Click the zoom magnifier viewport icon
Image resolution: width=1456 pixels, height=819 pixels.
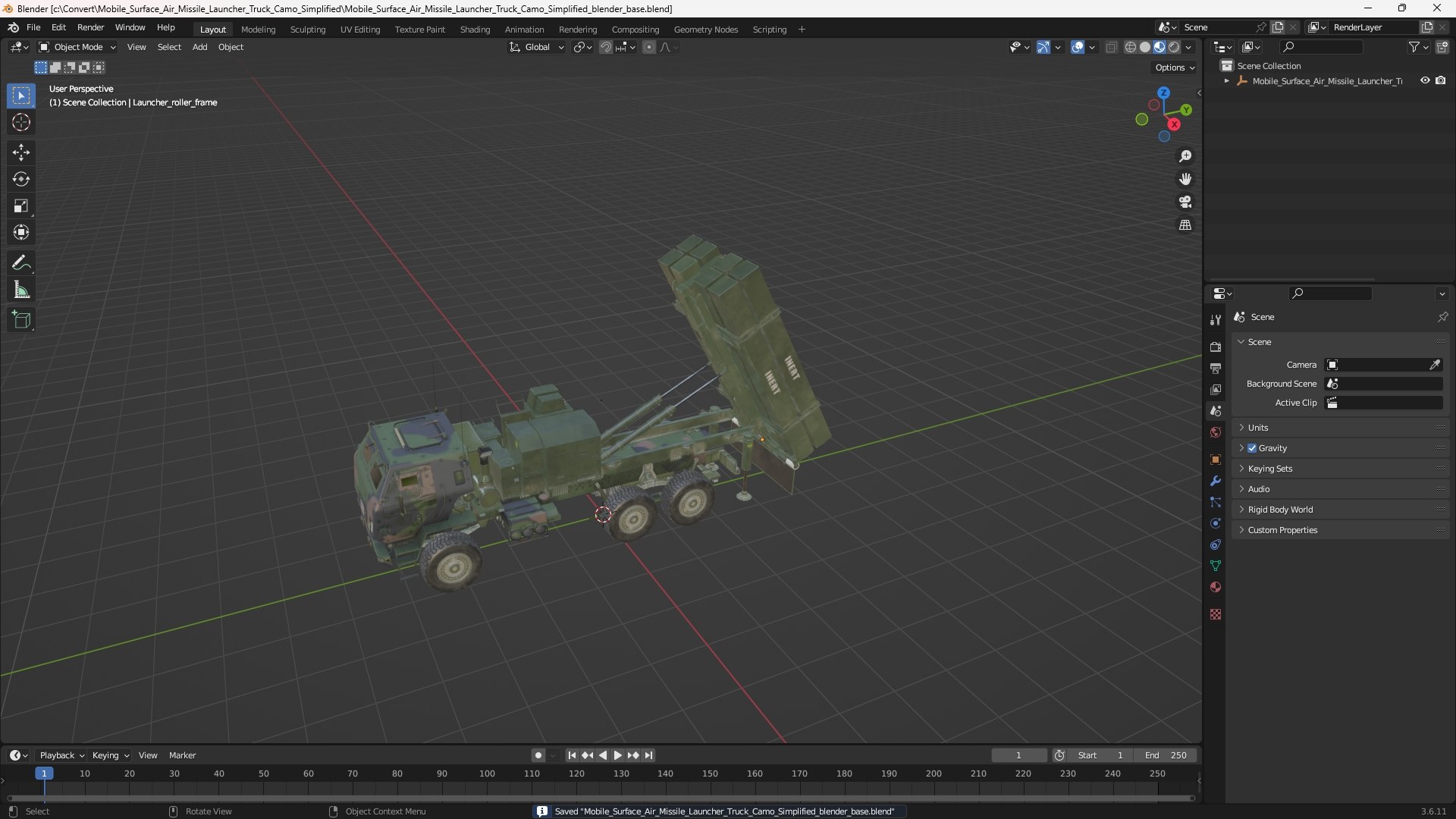coord(1185,156)
